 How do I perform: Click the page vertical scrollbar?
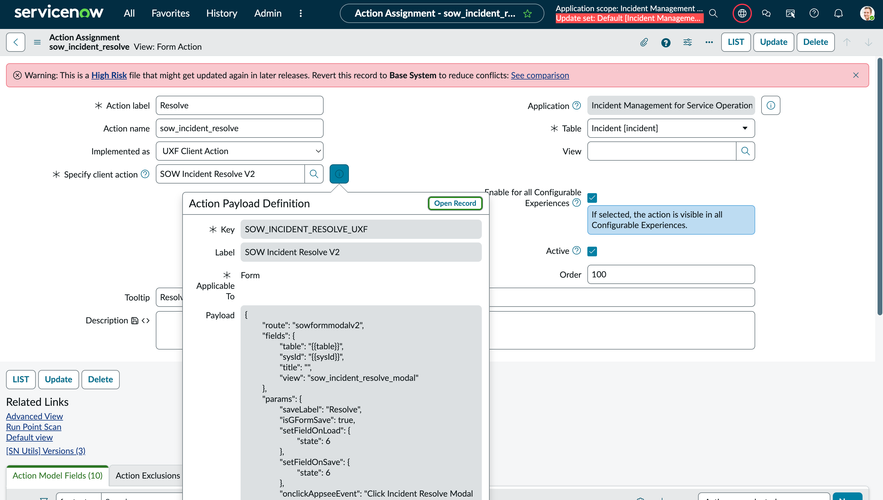(880, 186)
